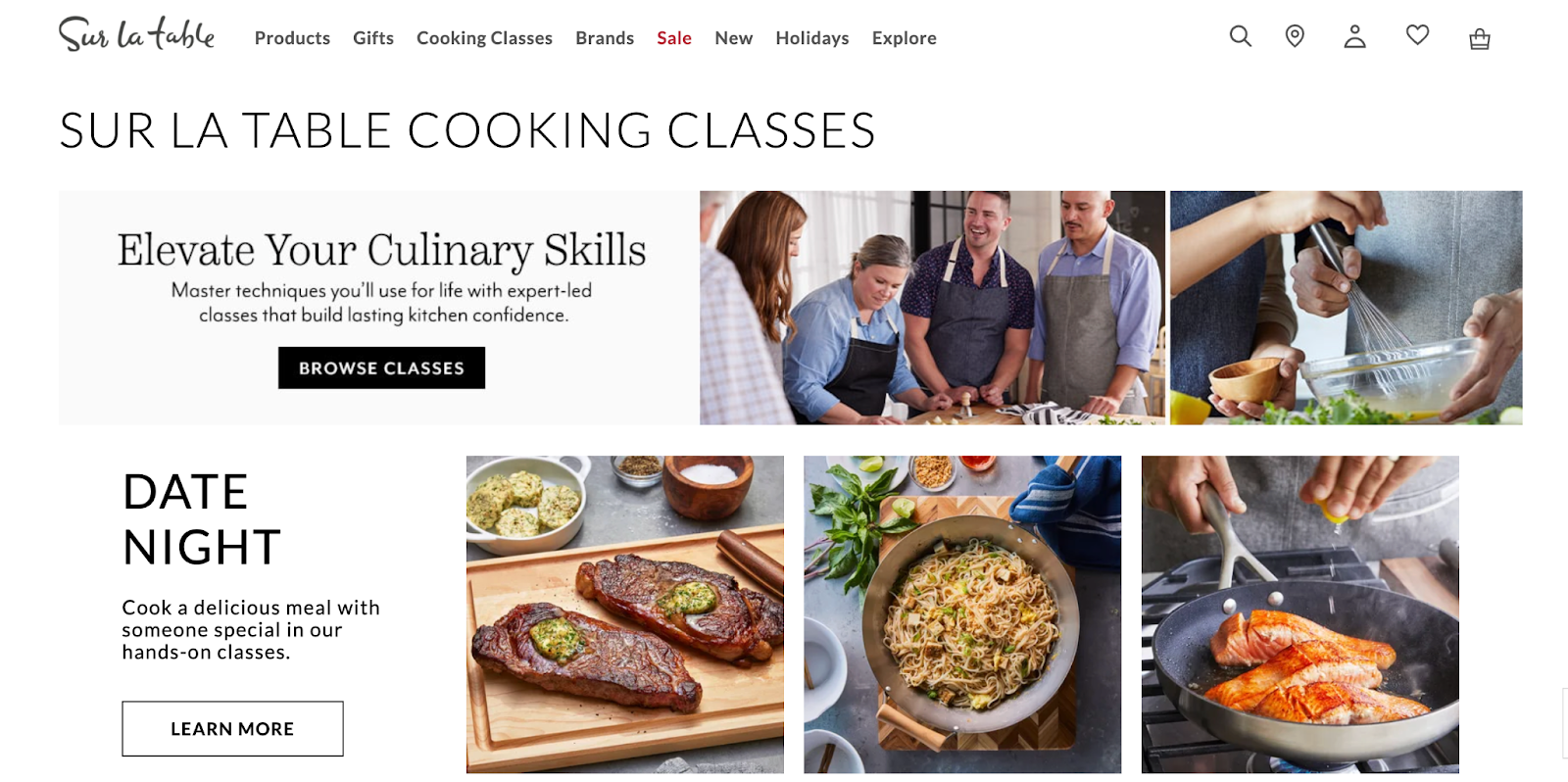Open the salmon in skillet photo

tap(1299, 614)
